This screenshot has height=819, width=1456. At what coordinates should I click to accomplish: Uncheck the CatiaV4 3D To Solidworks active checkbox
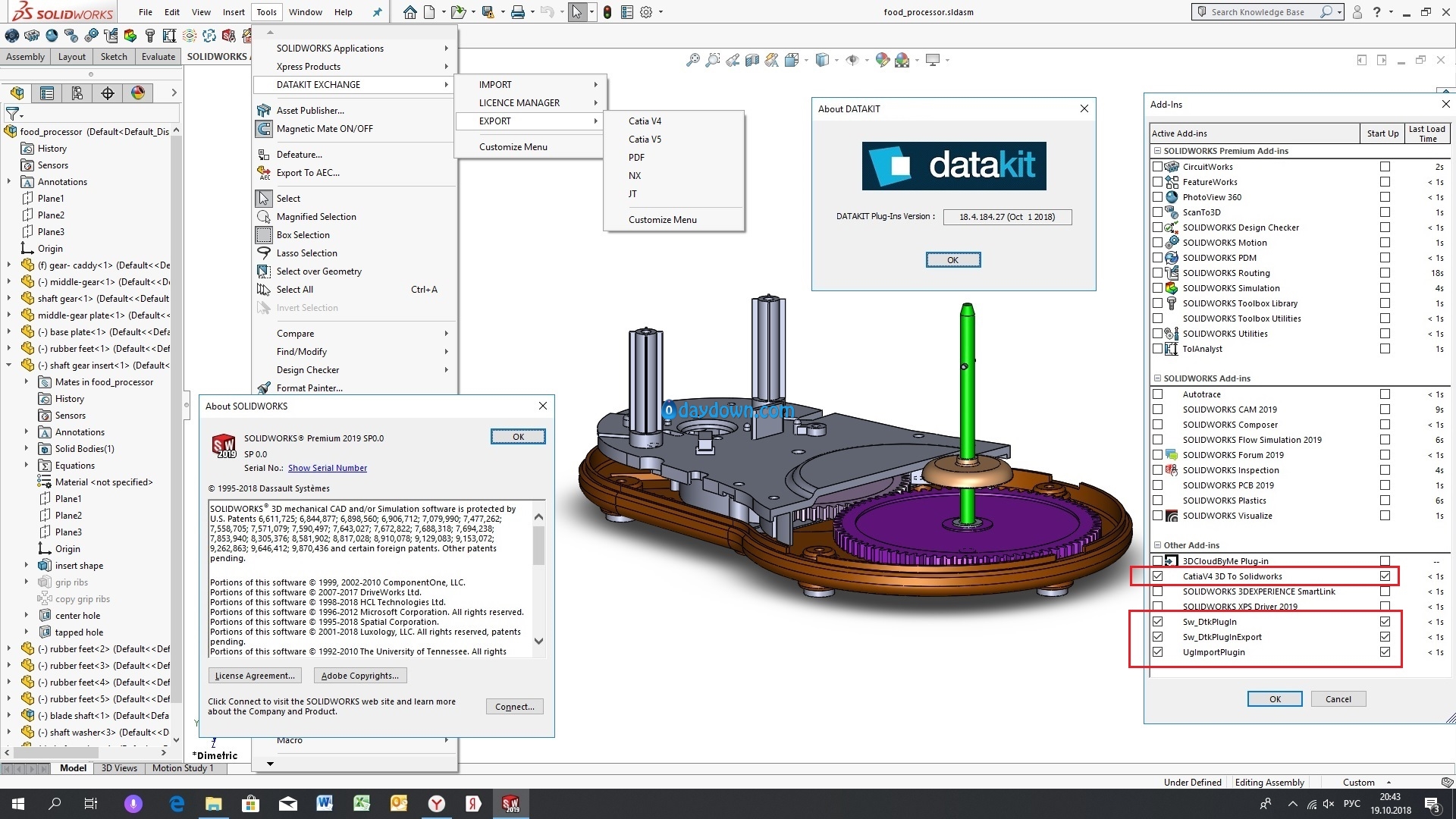[x=1157, y=576]
